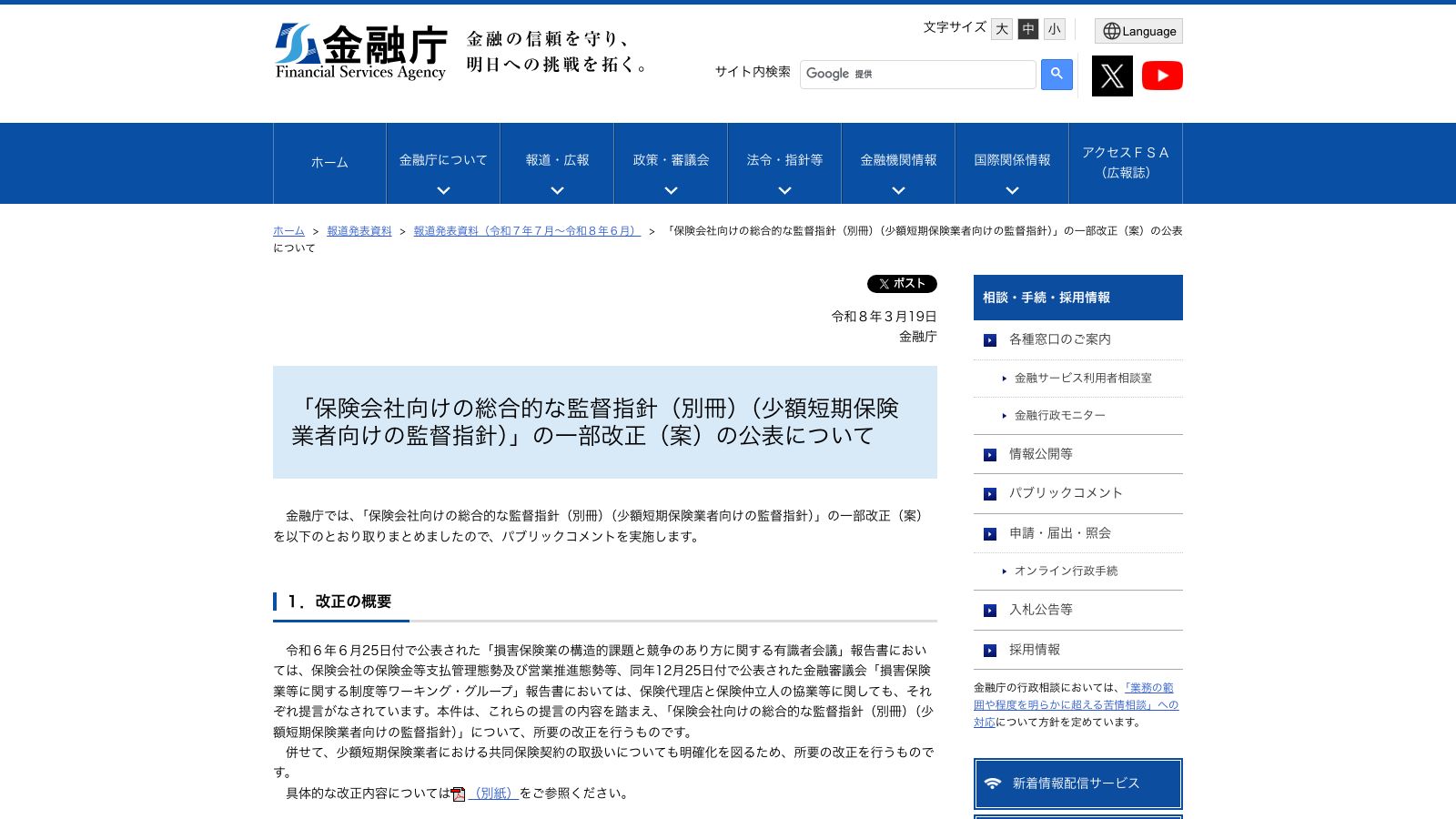Image resolution: width=1456 pixels, height=819 pixels.
Task: Open the YouTube channel icon
Action: coord(1162,76)
